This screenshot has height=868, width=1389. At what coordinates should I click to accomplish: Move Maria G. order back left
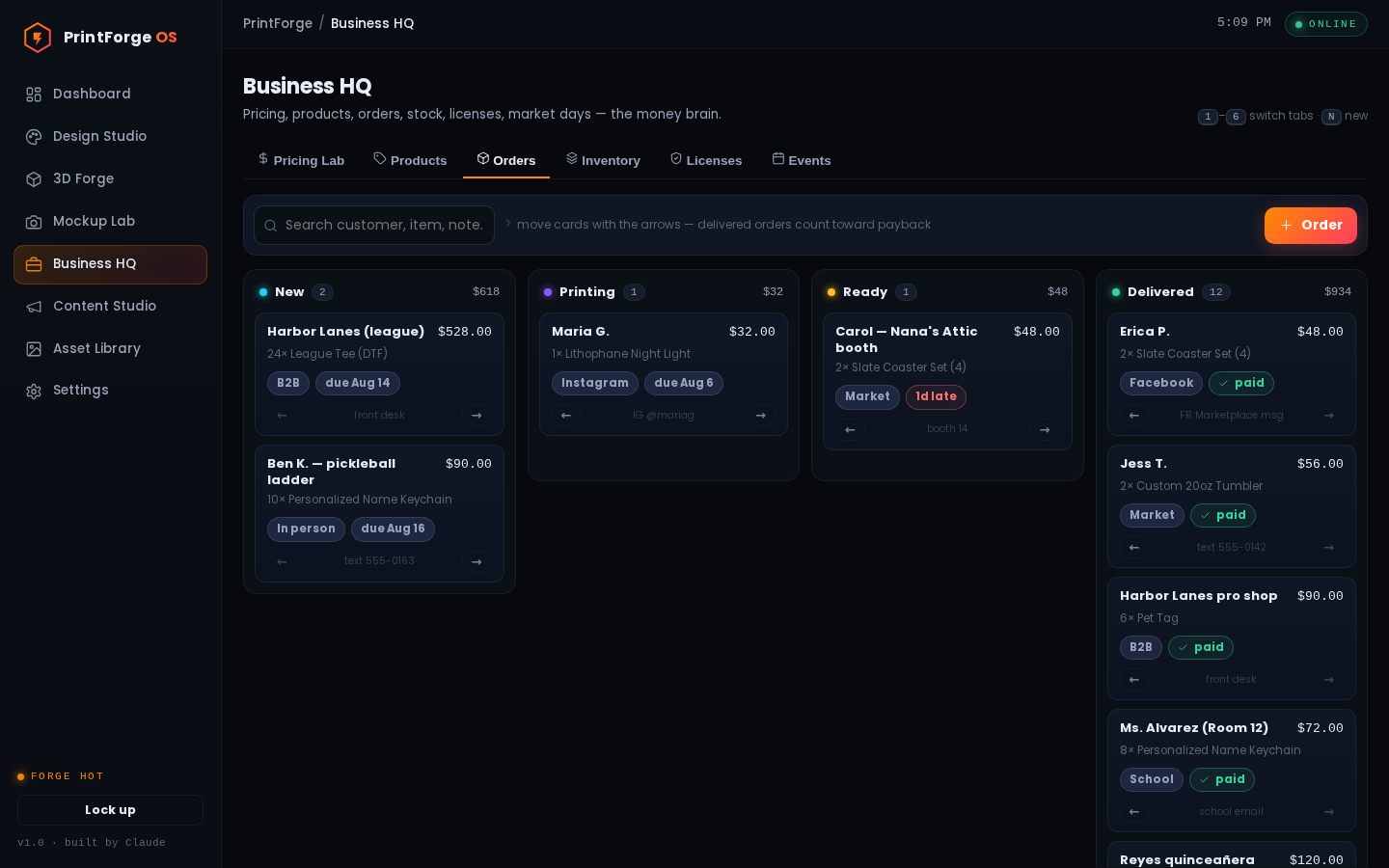566,416
